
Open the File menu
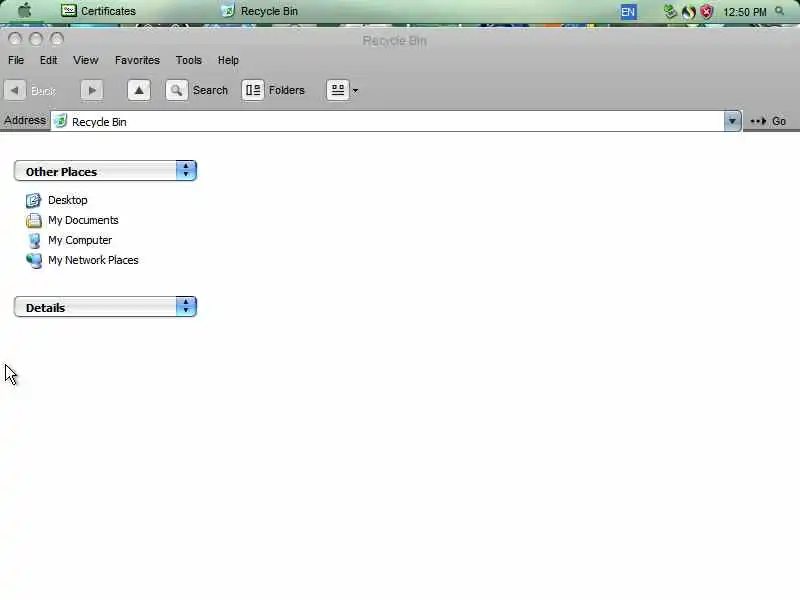[x=16, y=60]
